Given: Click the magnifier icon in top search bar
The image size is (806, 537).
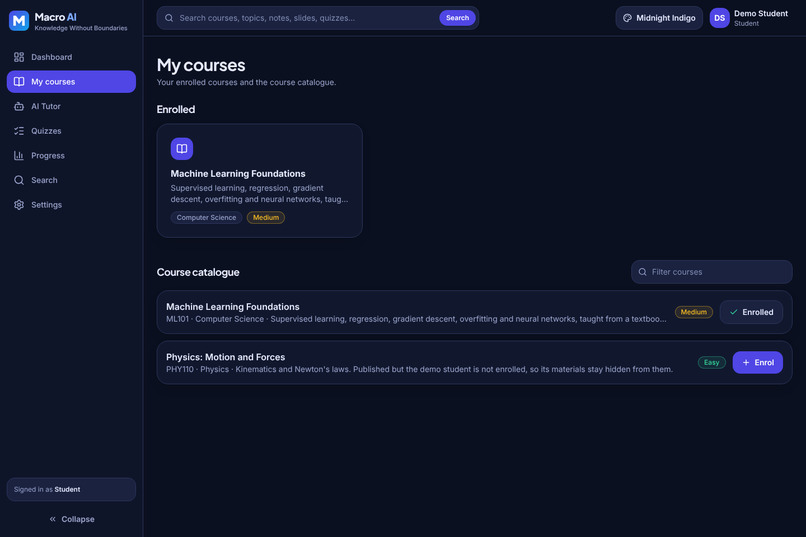Looking at the screenshot, I should click(169, 18).
